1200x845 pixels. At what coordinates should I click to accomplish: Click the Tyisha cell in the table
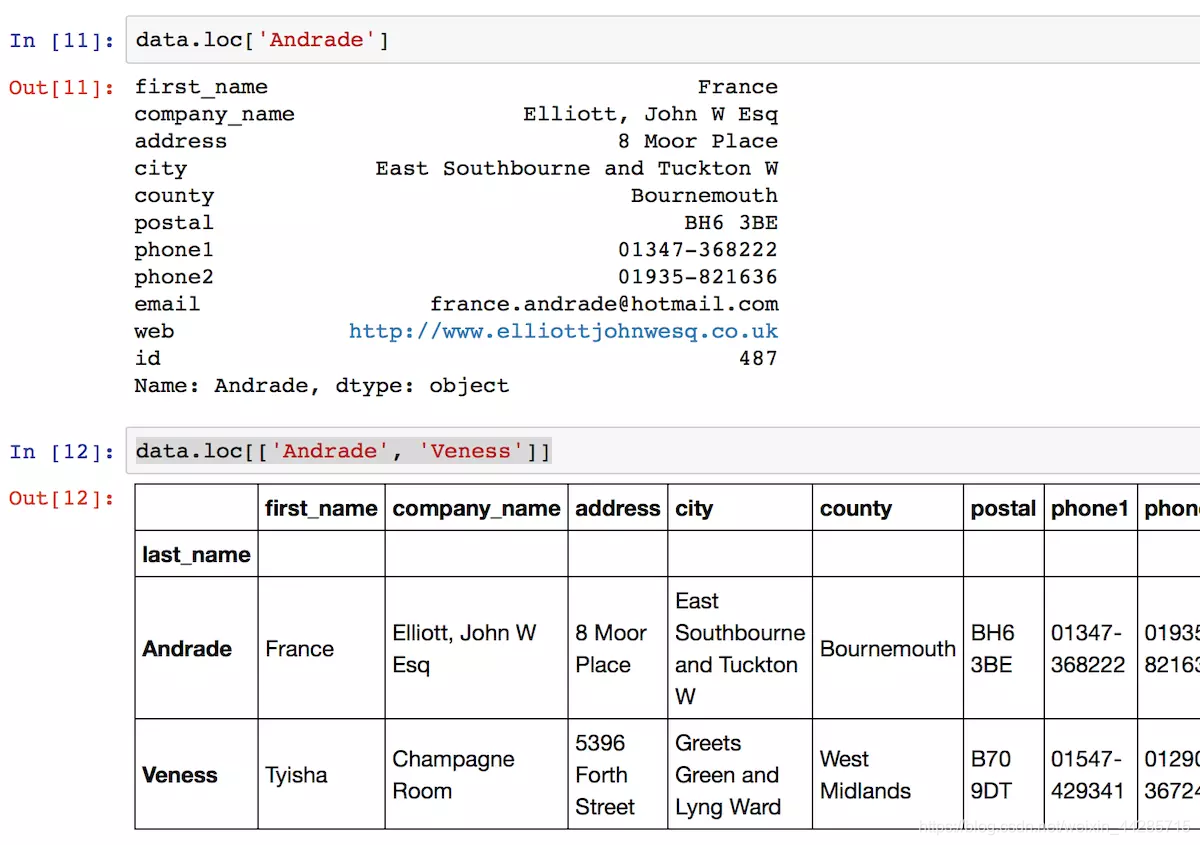(x=321, y=774)
